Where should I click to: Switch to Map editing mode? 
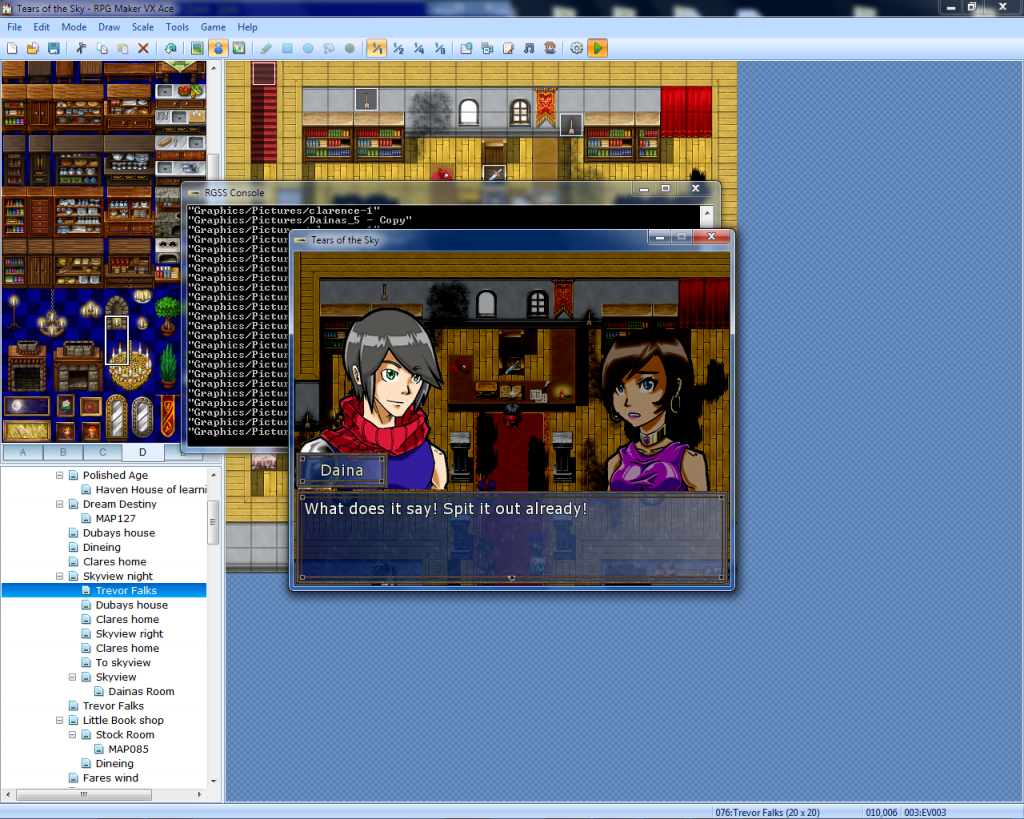pos(197,48)
